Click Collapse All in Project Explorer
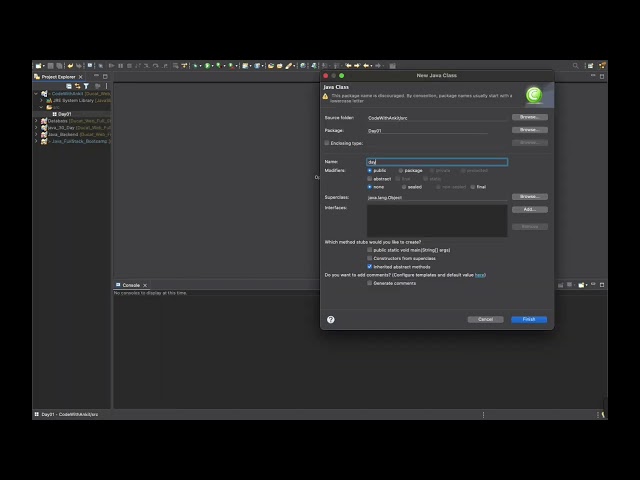640x480 pixels. click(x=69, y=86)
